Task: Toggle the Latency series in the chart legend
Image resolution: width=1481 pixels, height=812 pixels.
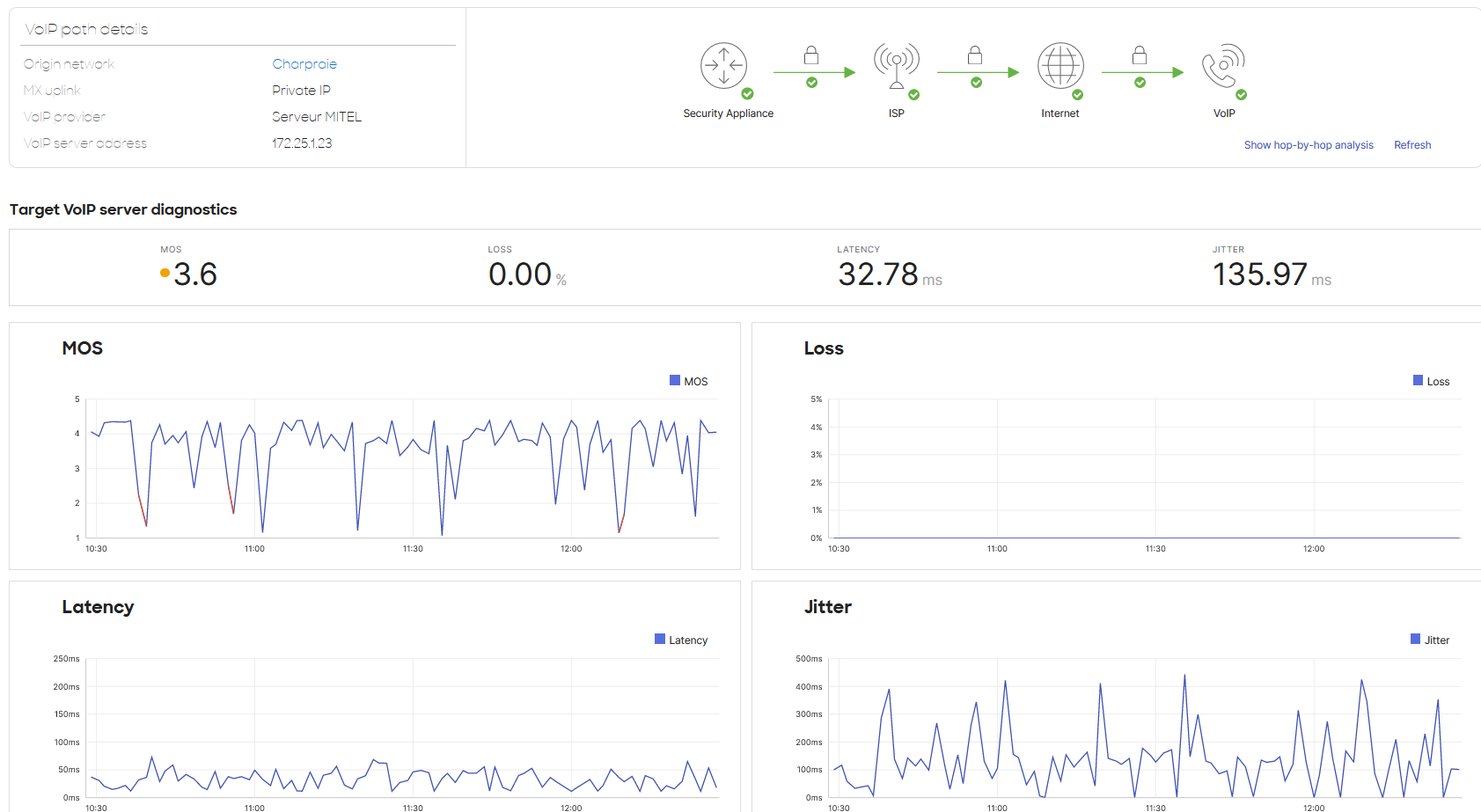Action: pos(681,640)
